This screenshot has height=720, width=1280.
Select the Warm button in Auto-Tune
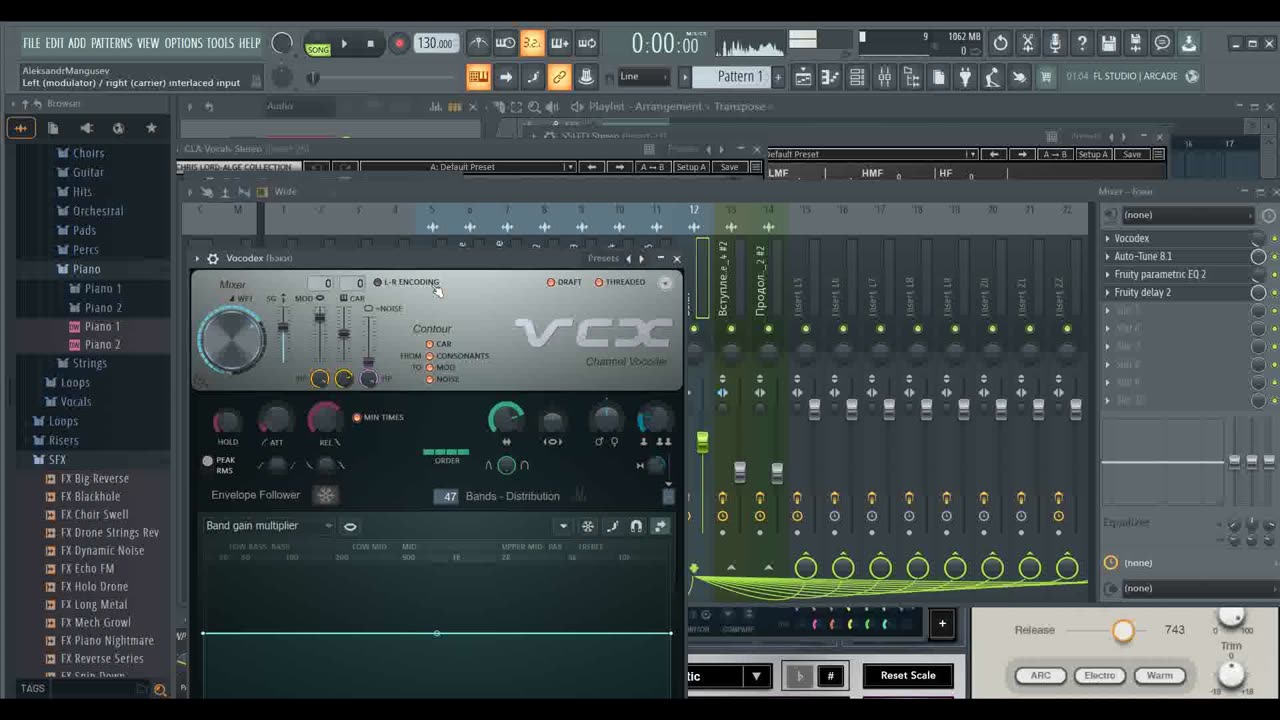tap(1160, 676)
